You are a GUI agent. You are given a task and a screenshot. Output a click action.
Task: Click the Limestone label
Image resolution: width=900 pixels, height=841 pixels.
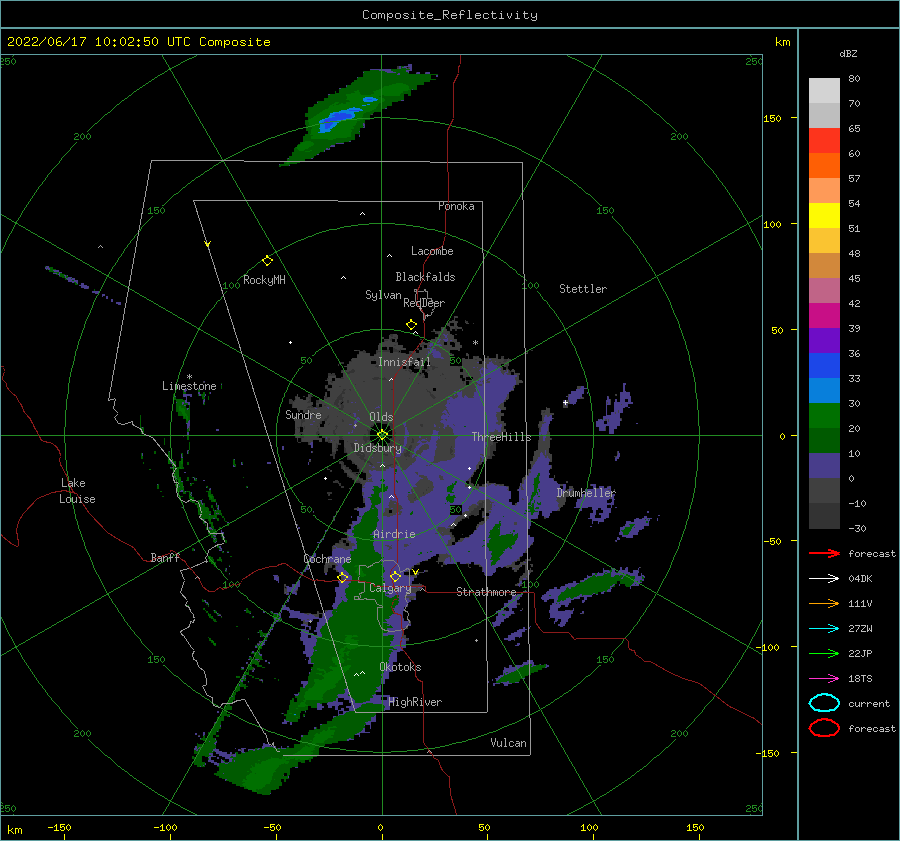click(189, 386)
